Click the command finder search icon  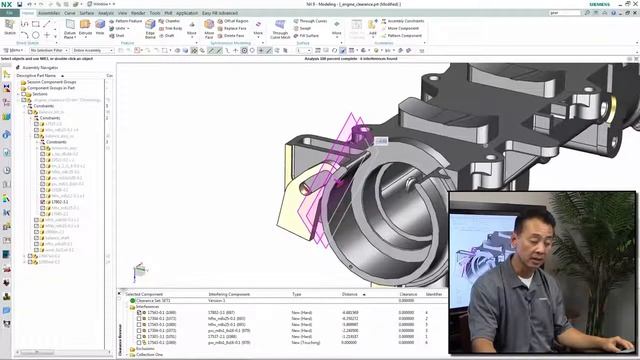pyautogui.click(x=587, y=13)
